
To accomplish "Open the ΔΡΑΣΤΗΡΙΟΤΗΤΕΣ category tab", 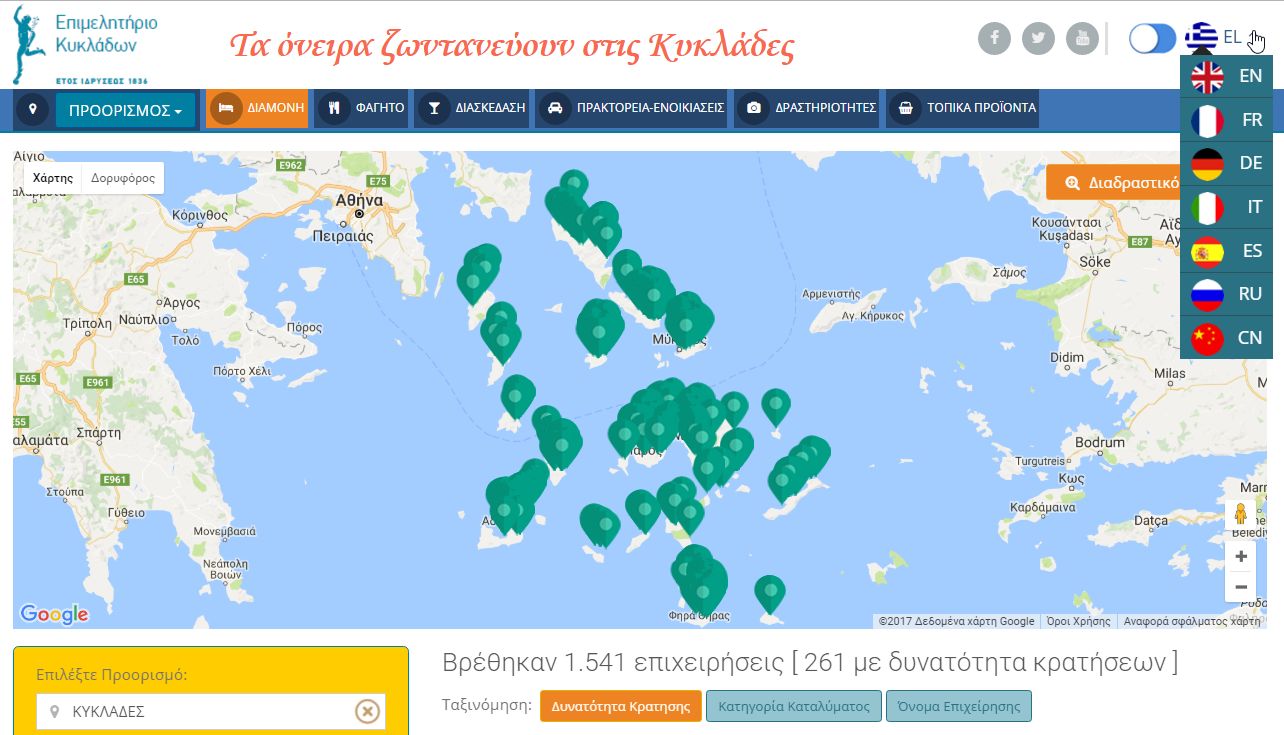I will click(811, 108).
